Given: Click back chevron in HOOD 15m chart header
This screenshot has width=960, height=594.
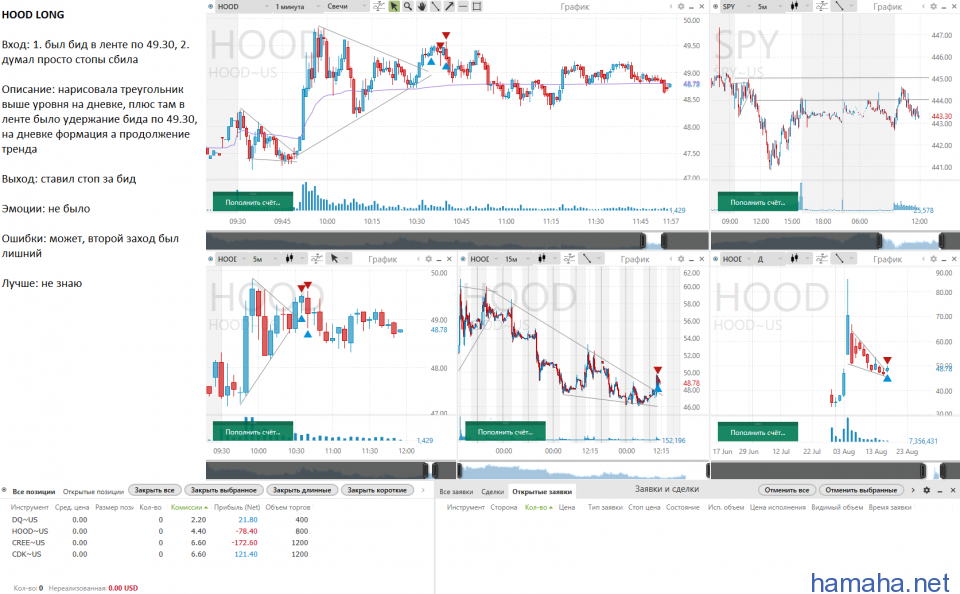Looking at the screenshot, I should (x=671, y=259).
